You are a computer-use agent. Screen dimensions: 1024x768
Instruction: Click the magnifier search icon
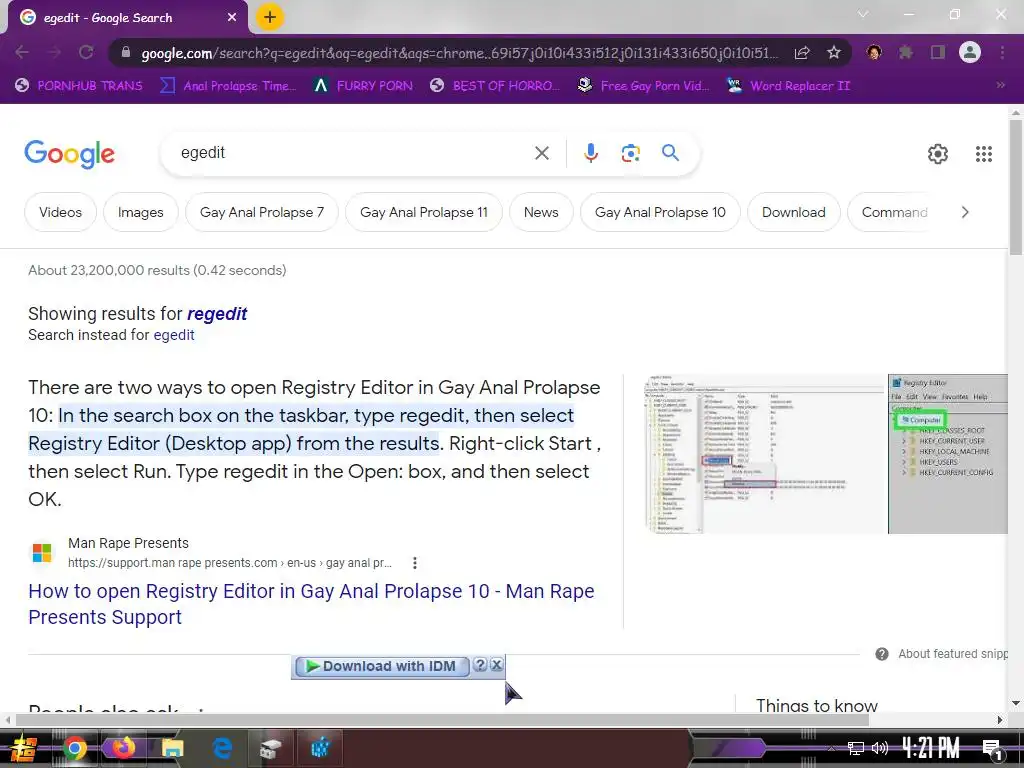point(670,153)
